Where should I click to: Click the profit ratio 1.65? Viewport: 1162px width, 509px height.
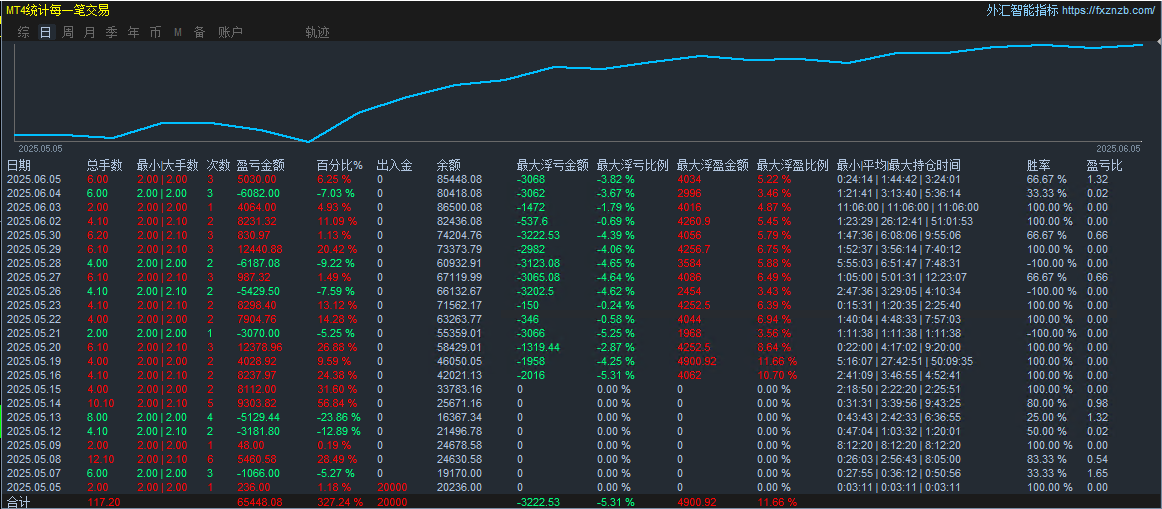click(x=1097, y=473)
